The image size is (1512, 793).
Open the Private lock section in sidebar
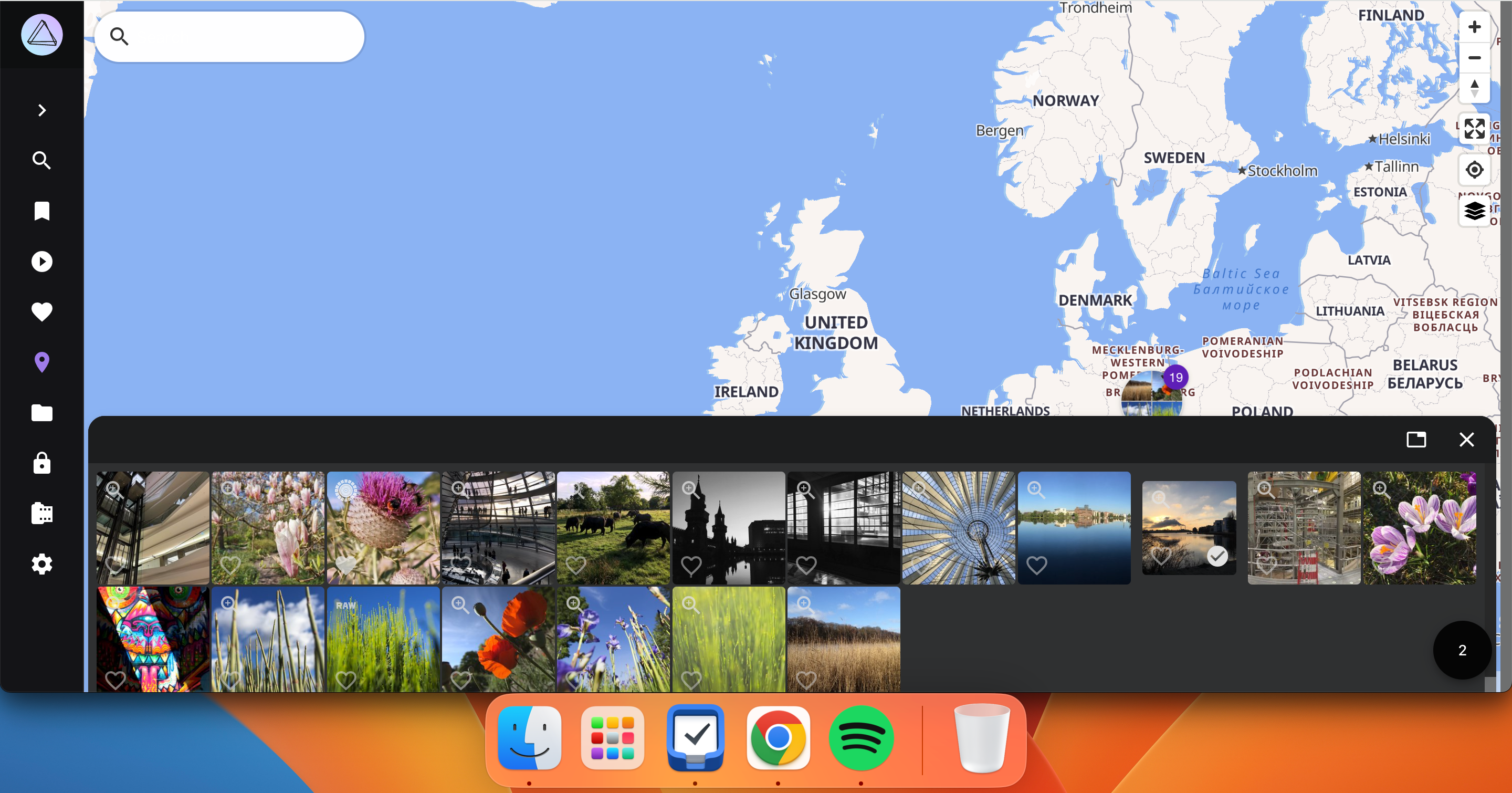[x=41, y=463]
